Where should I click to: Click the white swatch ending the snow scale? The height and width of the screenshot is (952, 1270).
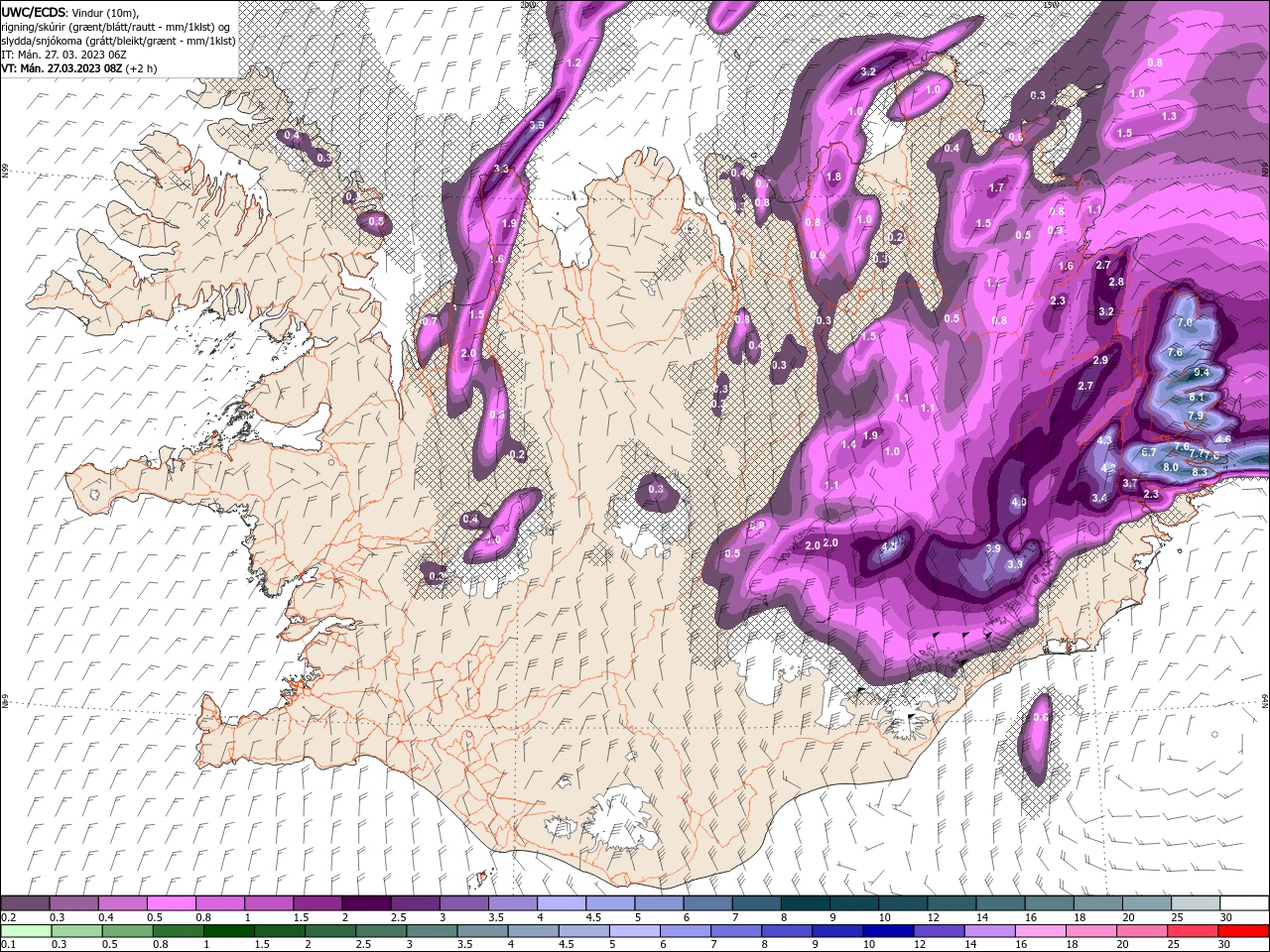click(1243, 902)
